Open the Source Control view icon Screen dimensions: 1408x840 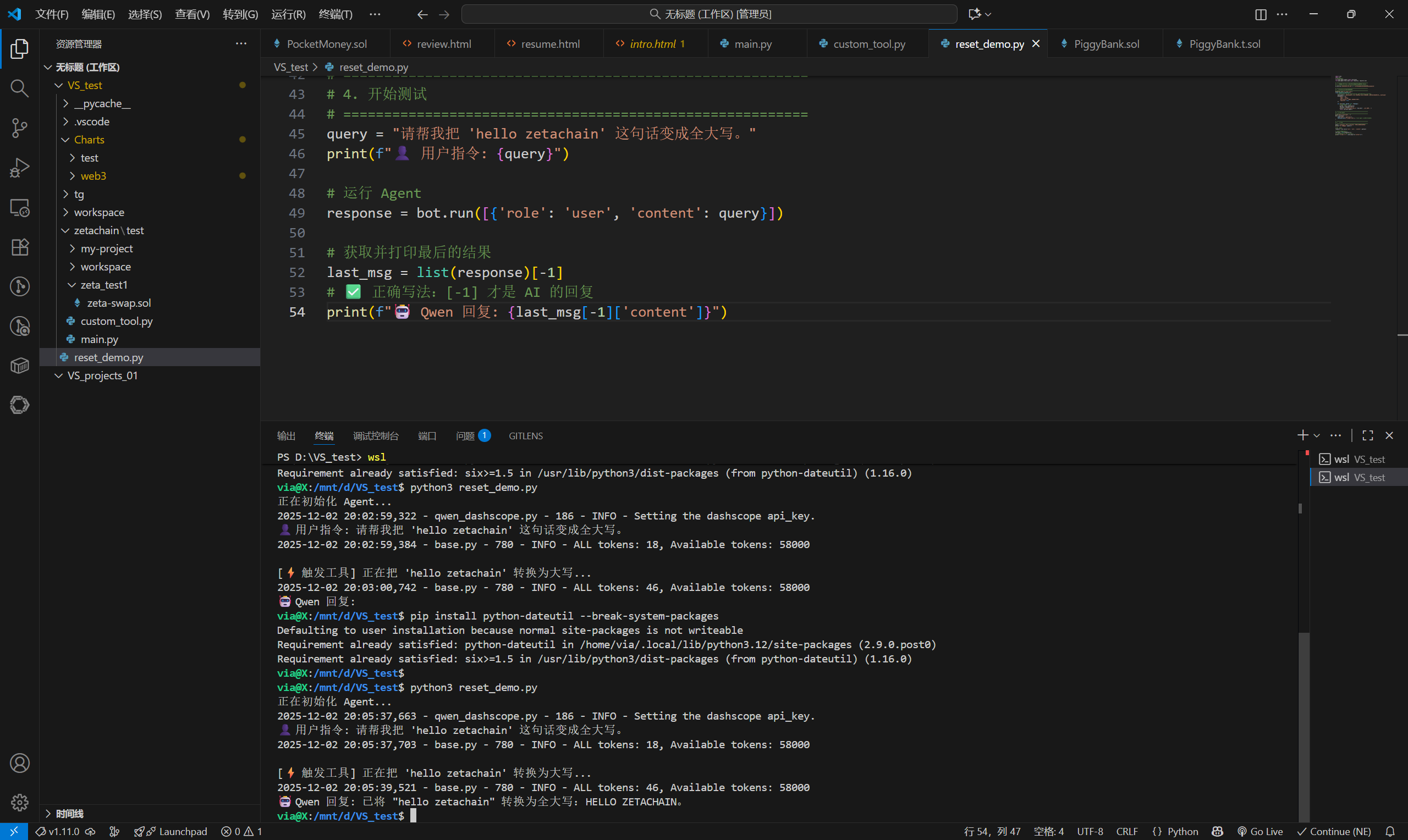coord(19,128)
